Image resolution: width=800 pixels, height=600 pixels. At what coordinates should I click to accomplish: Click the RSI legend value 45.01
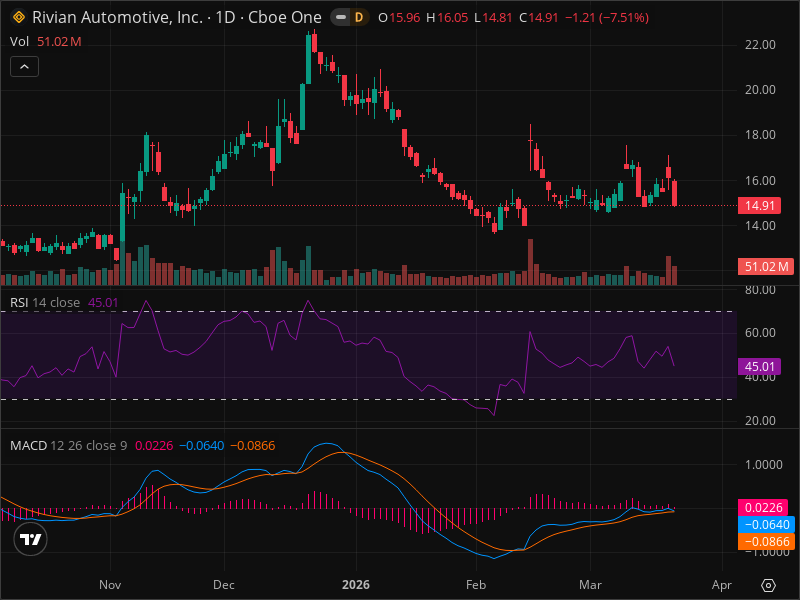coord(103,303)
